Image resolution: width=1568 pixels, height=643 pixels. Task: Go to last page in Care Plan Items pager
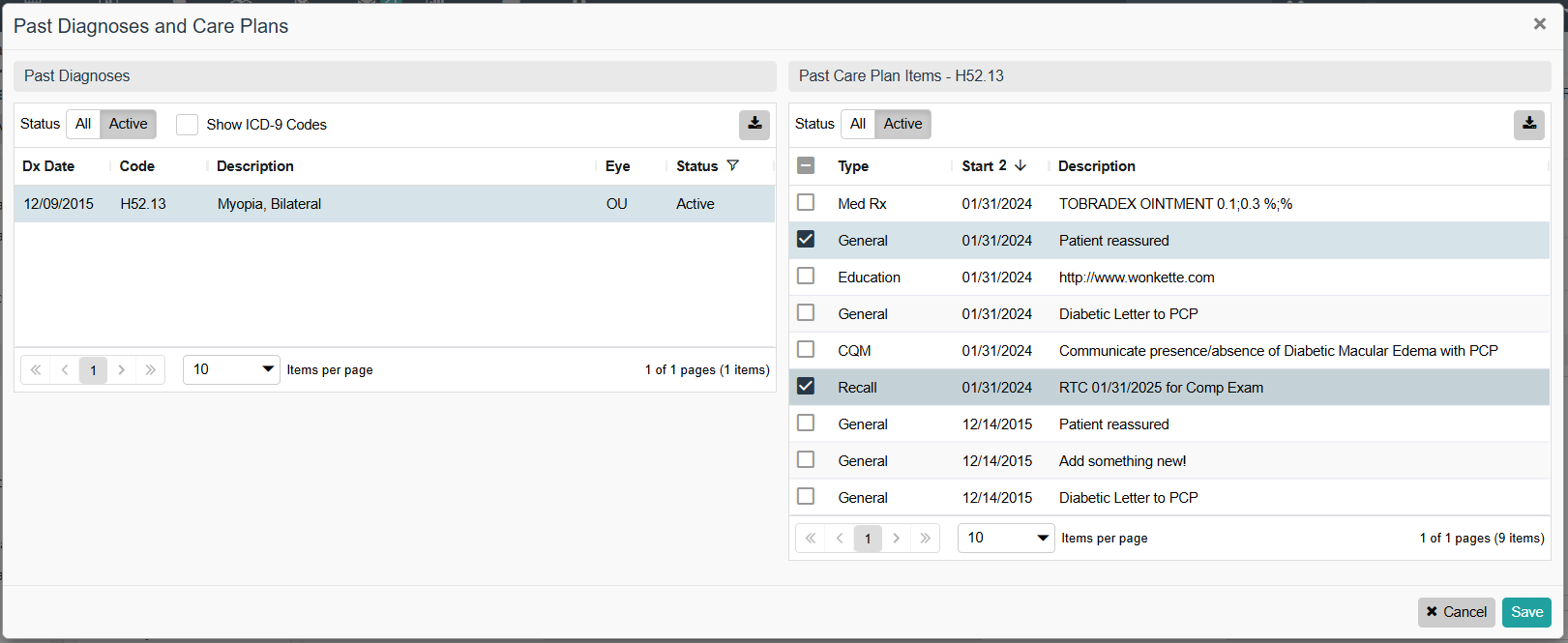[x=926, y=538]
